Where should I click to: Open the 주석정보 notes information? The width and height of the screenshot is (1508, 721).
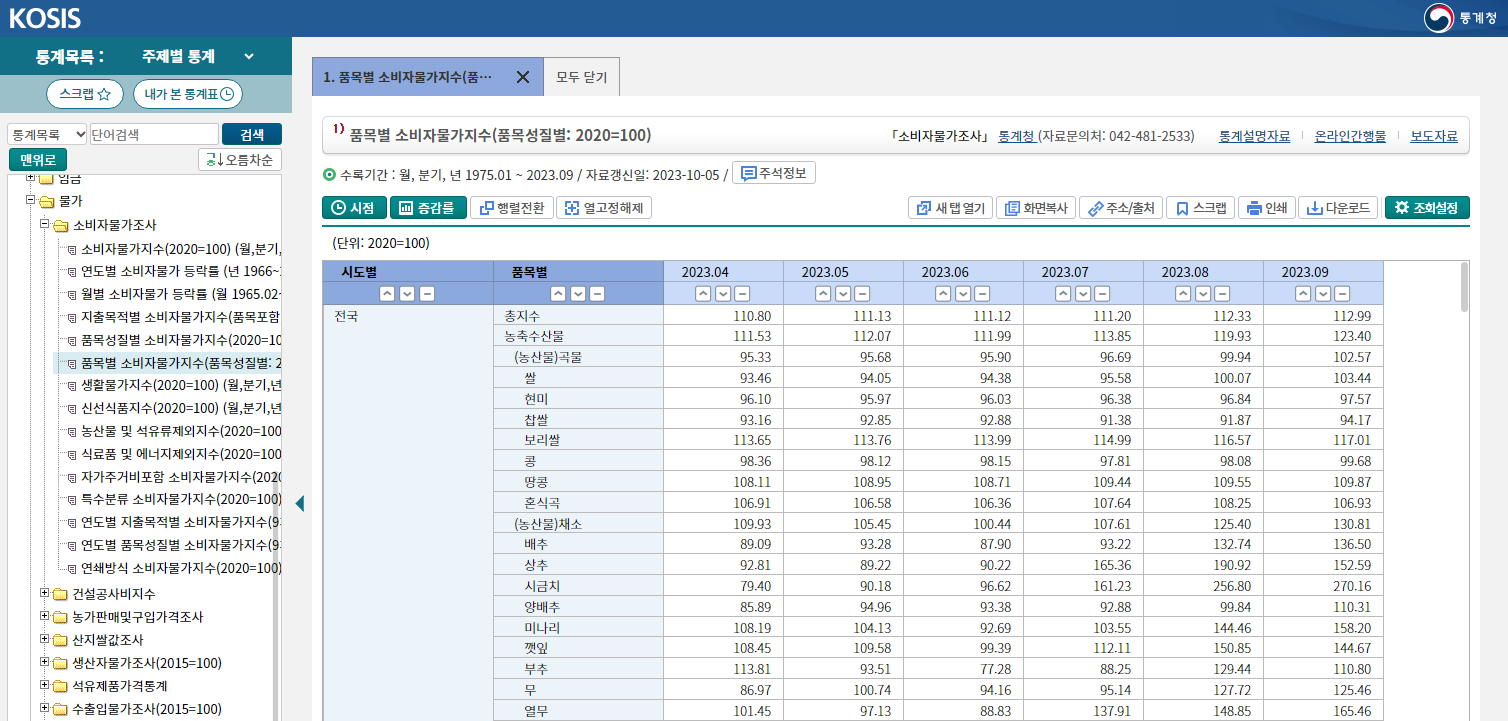[774, 173]
